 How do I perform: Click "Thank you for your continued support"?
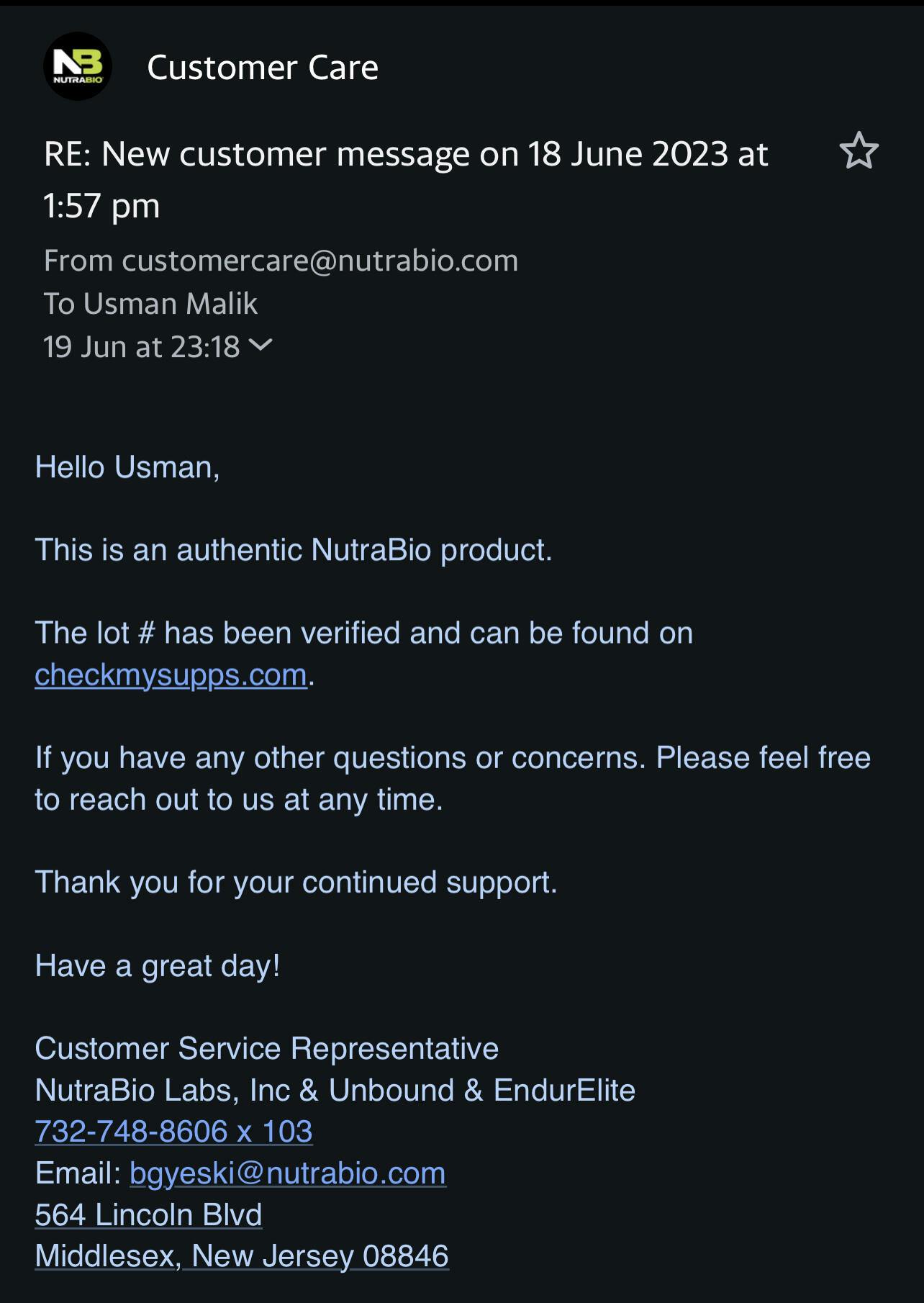[296, 883]
